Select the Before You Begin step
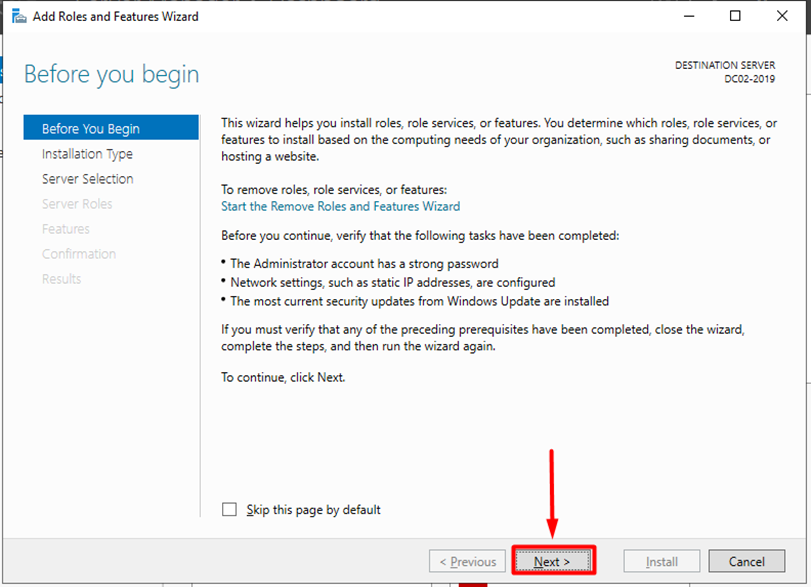811x587 pixels. point(91,129)
